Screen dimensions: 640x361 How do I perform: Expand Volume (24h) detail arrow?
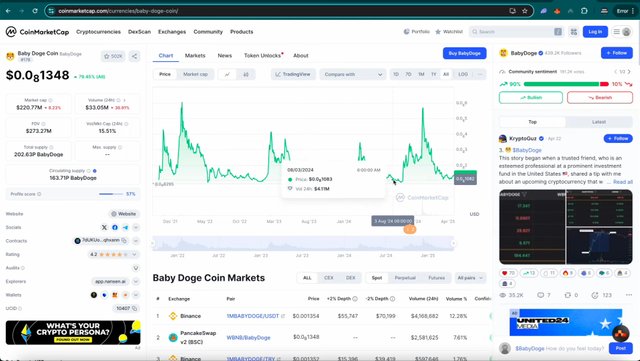(x=124, y=100)
